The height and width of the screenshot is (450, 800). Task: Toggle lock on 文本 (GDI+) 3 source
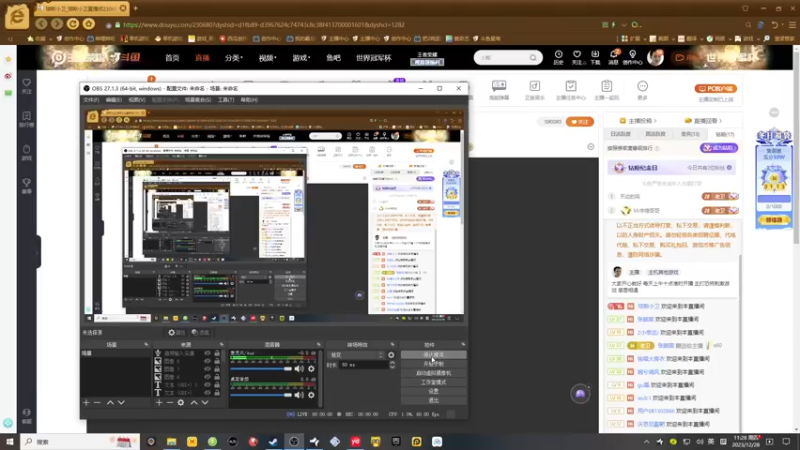pos(217,385)
